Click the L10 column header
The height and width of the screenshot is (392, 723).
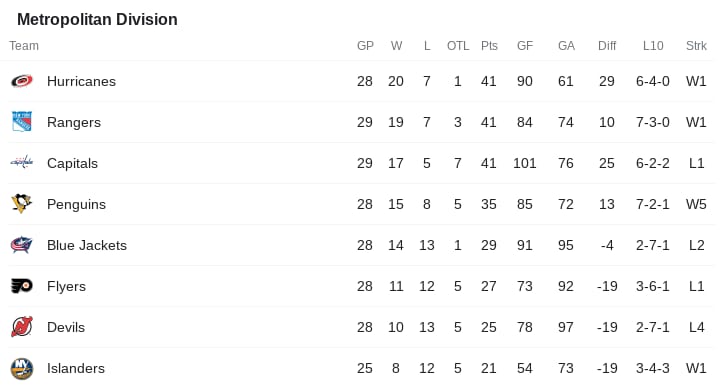click(x=653, y=46)
